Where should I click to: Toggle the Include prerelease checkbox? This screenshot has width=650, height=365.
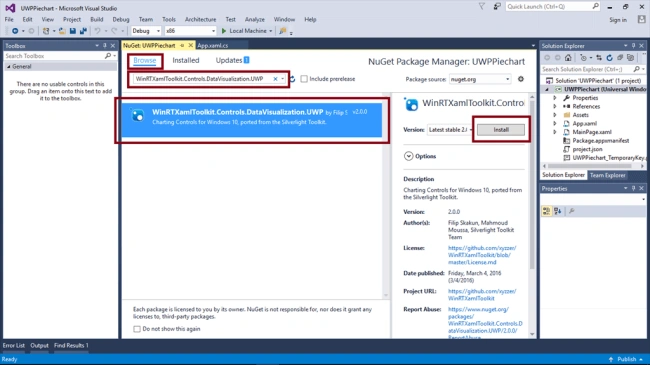click(x=304, y=79)
